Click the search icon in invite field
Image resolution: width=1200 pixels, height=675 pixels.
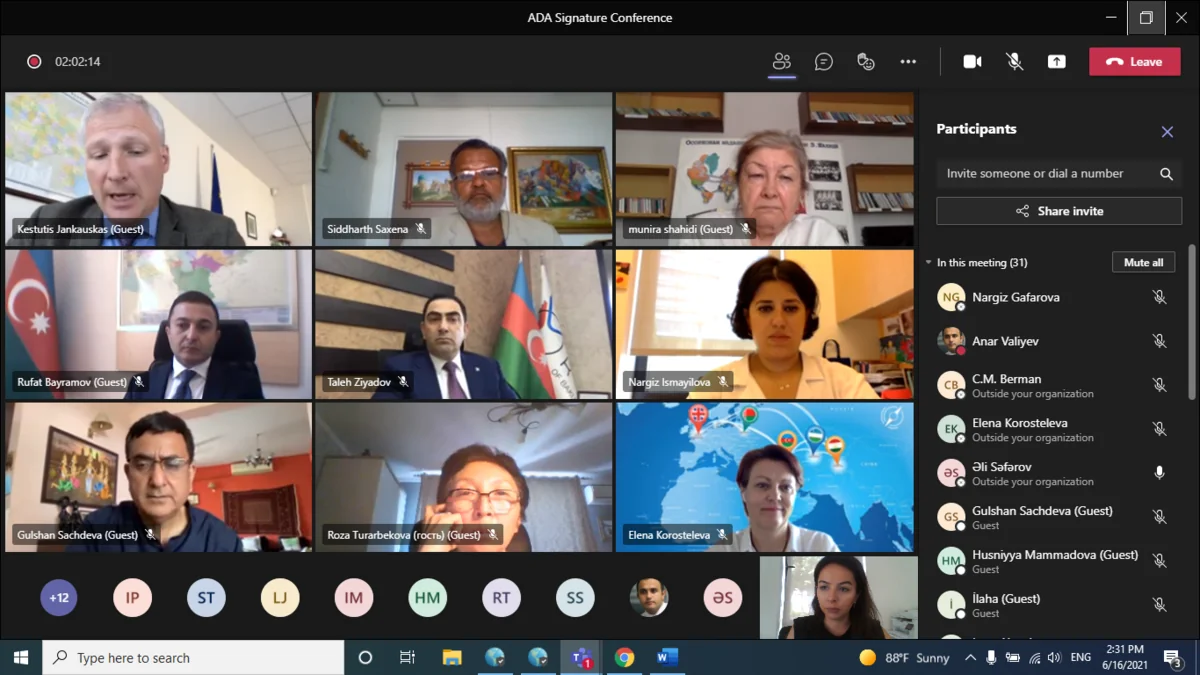1166,174
